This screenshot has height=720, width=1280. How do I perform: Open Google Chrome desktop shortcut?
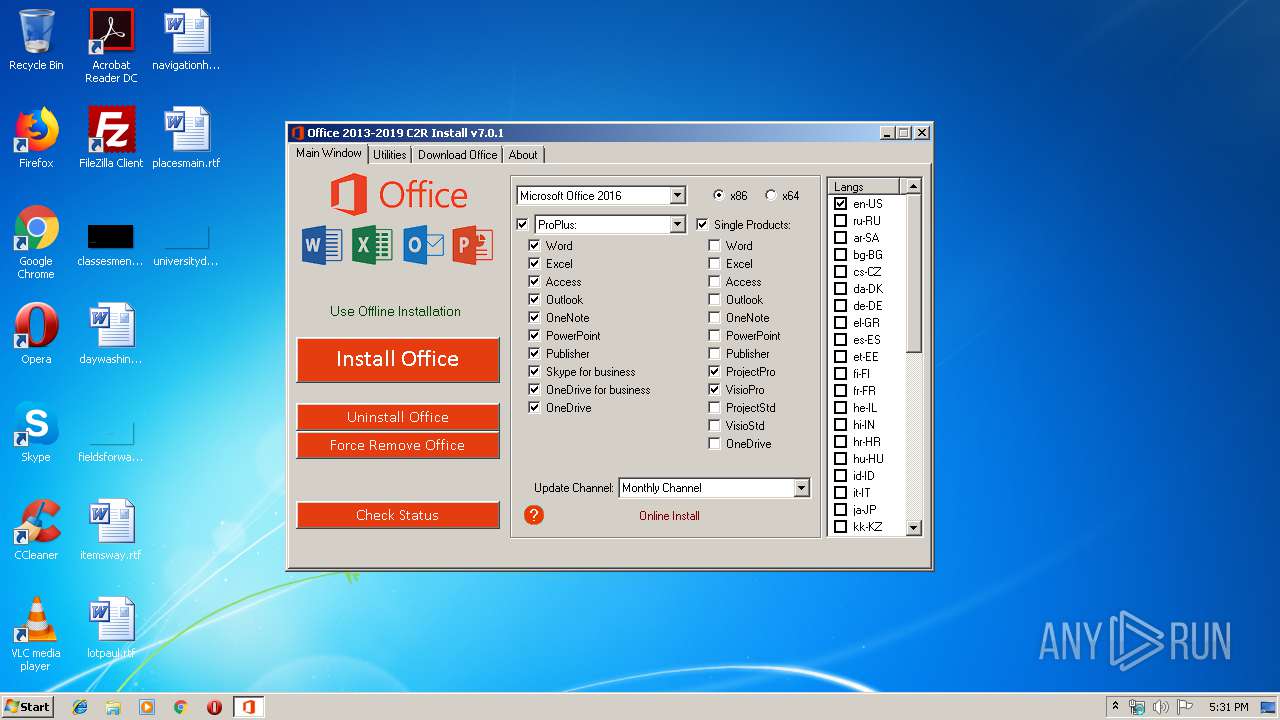click(36, 242)
